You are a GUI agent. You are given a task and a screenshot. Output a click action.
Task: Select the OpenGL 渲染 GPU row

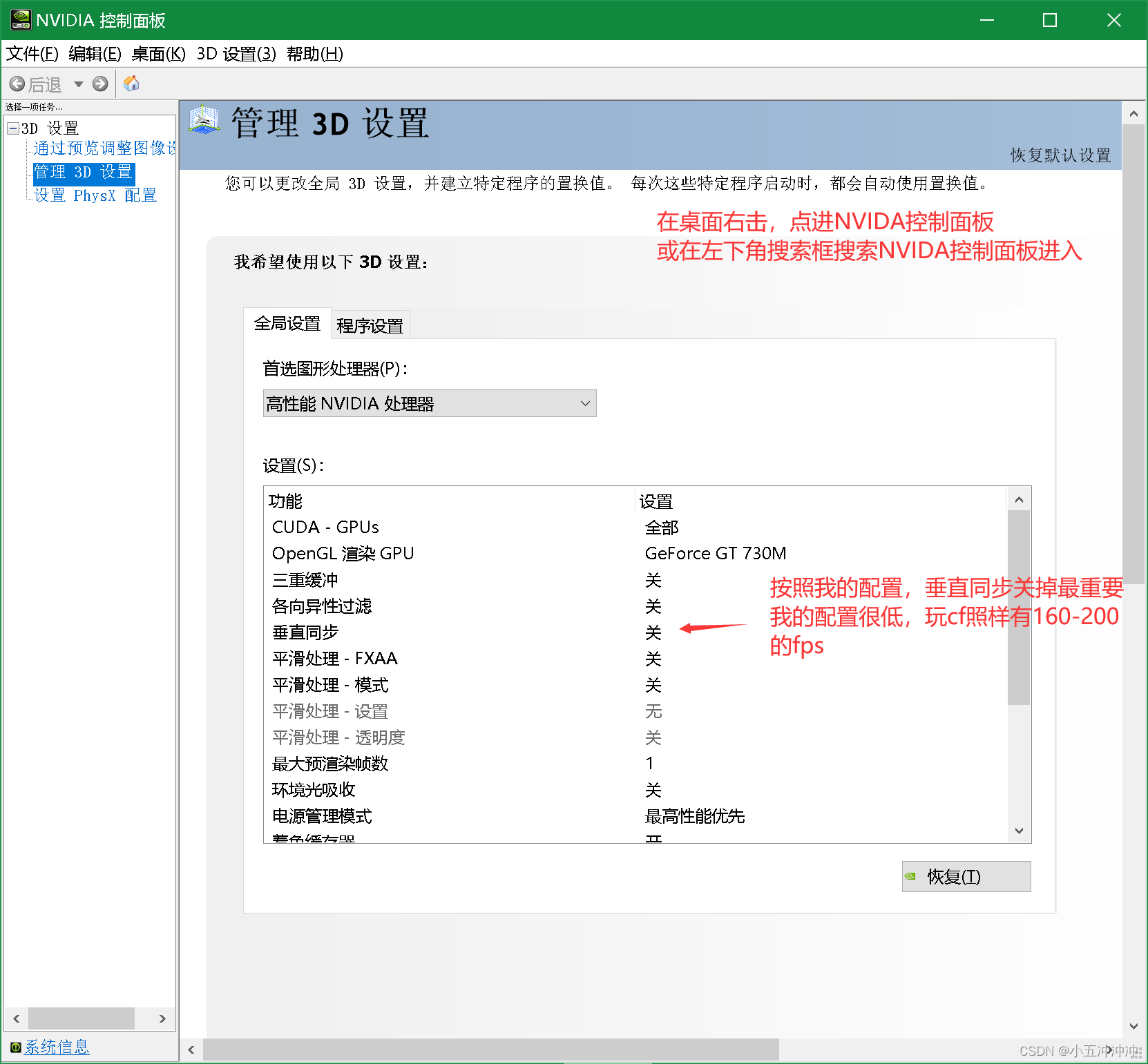click(x=635, y=554)
